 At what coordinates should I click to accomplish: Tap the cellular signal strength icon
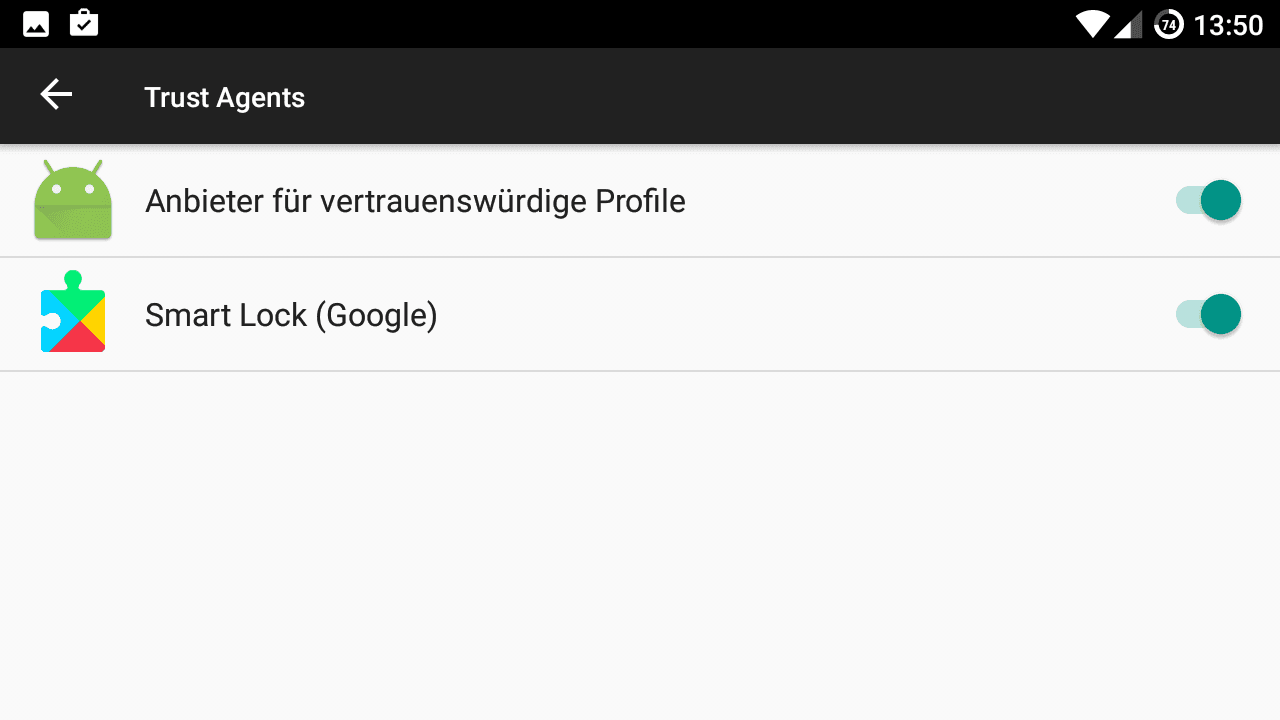(x=1128, y=24)
